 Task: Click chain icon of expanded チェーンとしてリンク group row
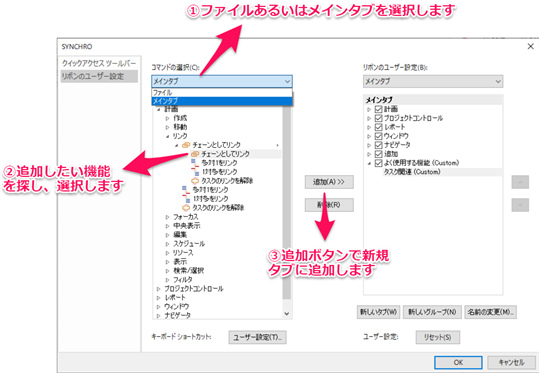click(186, 145)
